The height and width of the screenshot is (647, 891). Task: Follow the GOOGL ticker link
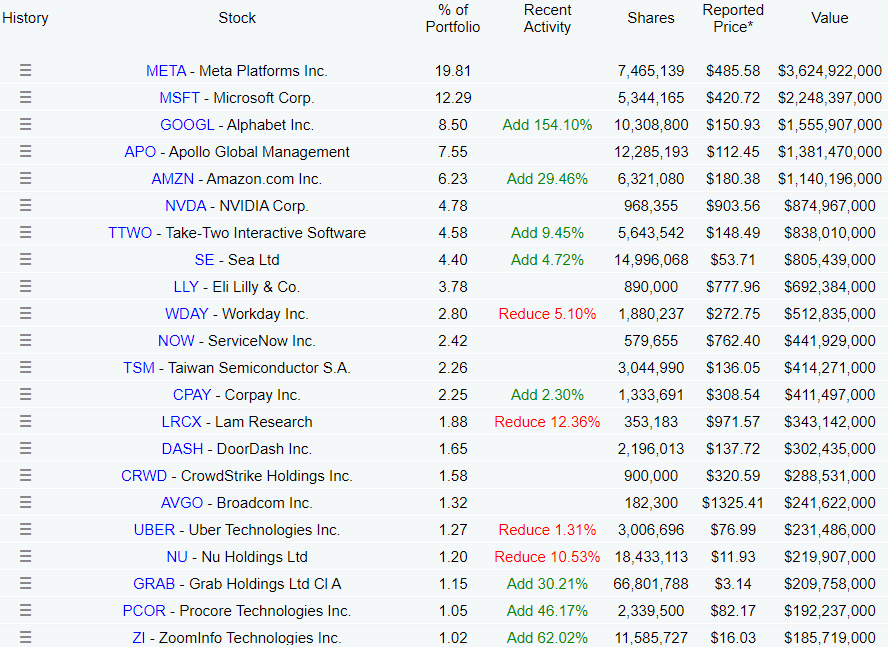[x=187, y=125]
